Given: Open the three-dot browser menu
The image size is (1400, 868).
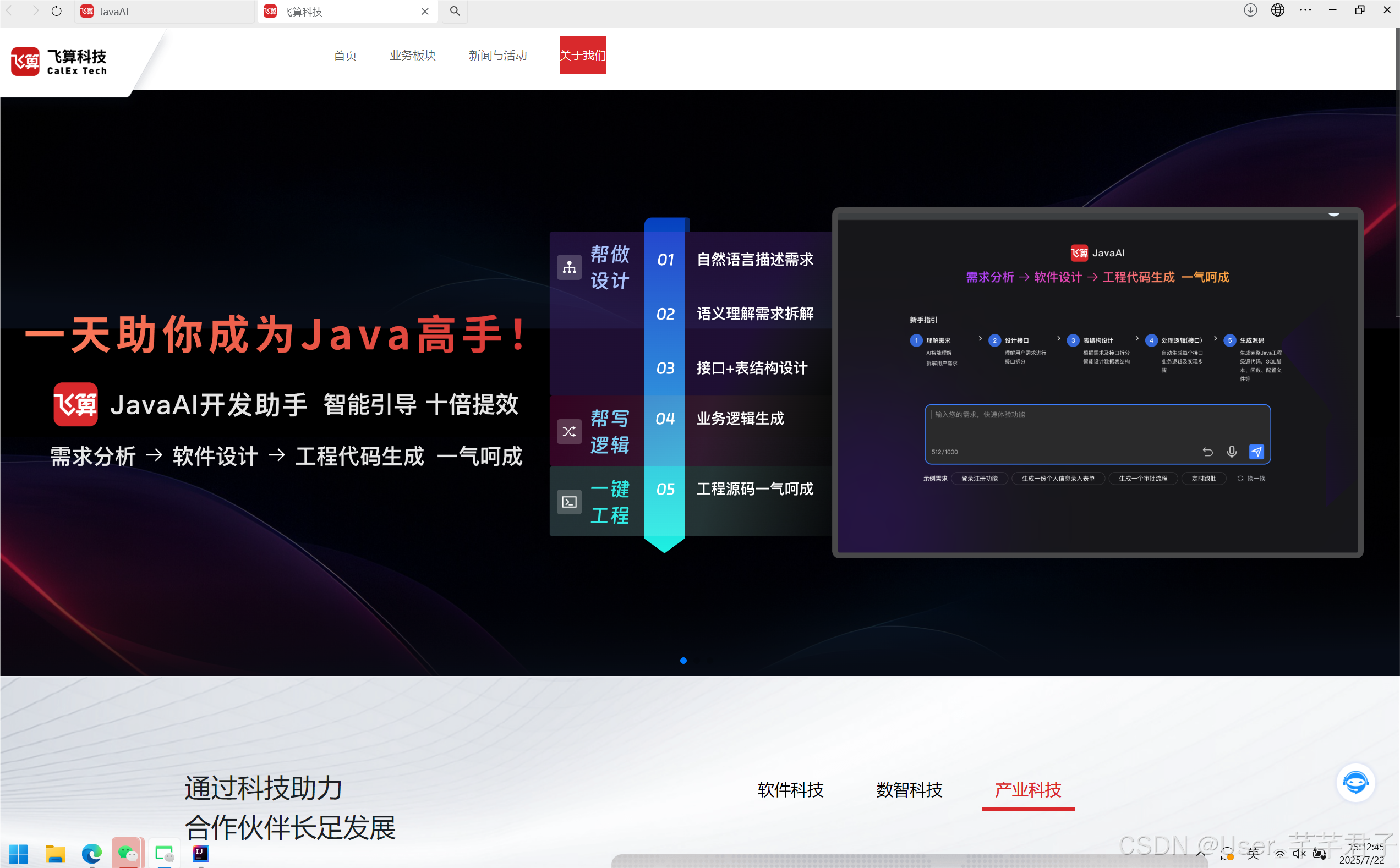Looking at the screenshot, I should (x=1305, y=10).
